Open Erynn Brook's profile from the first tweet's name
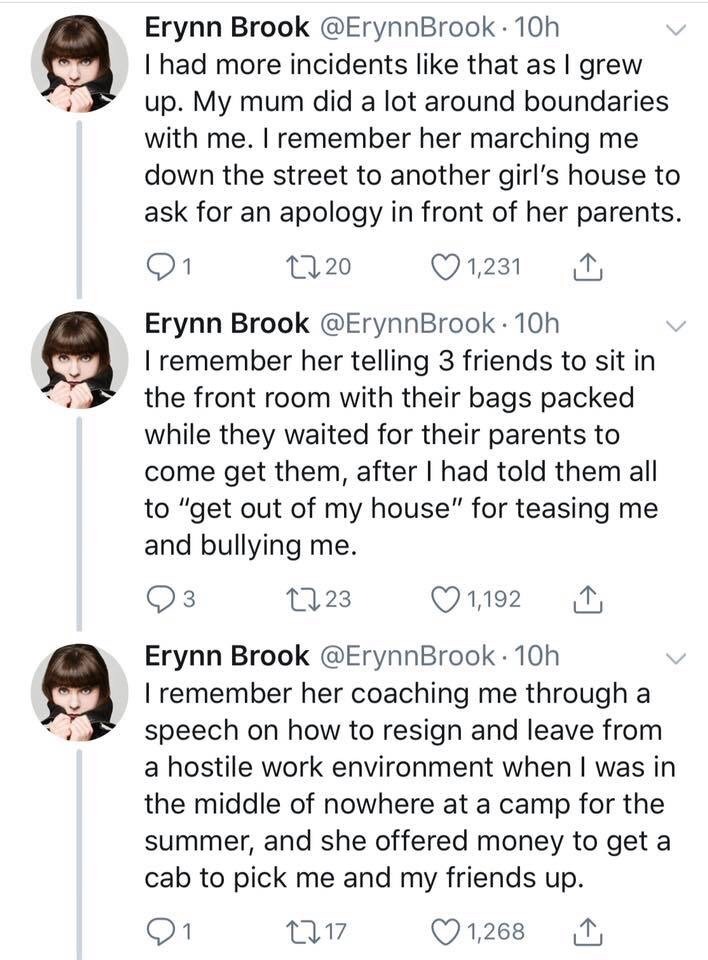The height and width of the screenshot is (960, 708). pos(227,27)
